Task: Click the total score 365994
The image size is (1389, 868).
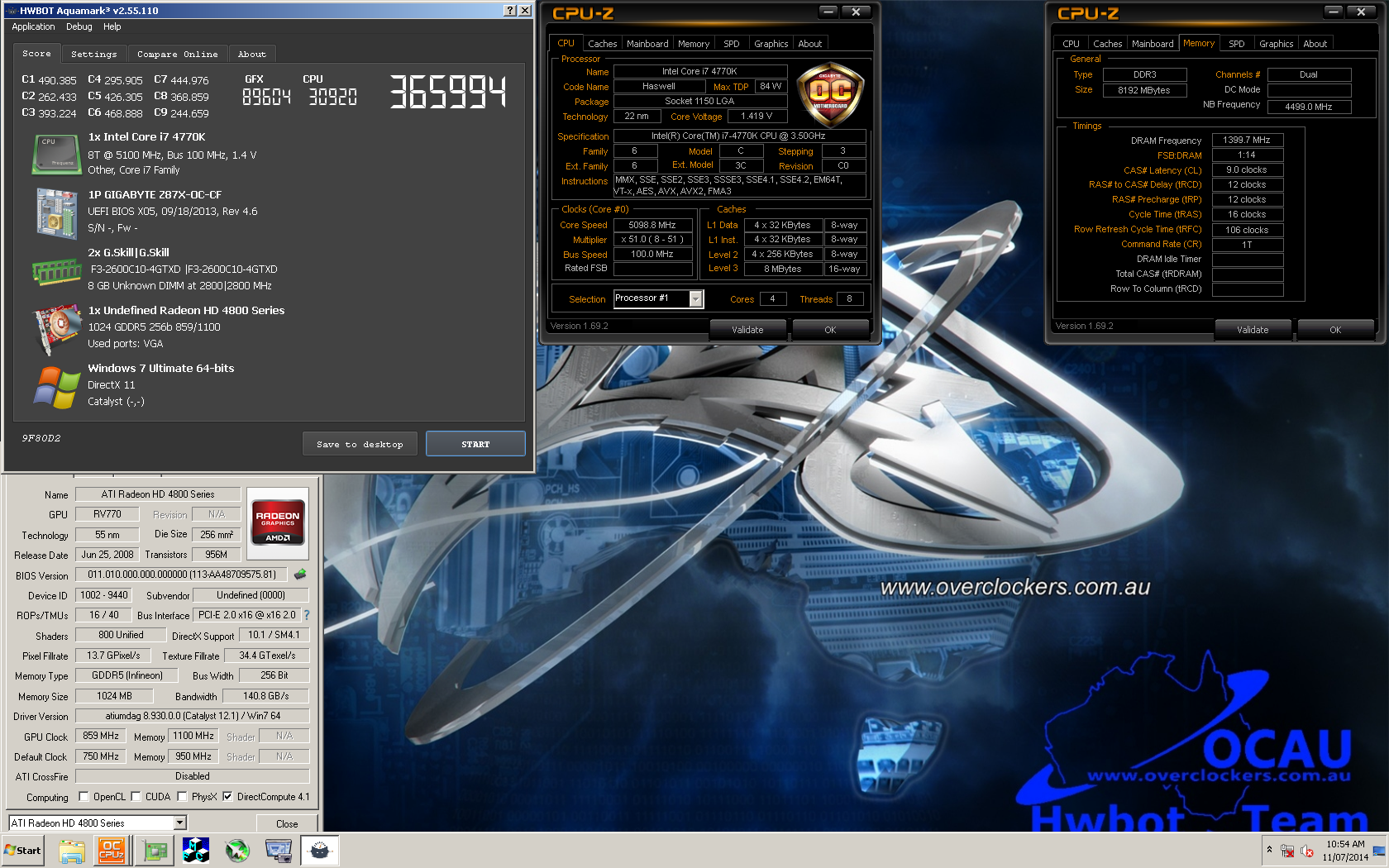Action: (447, 92)
